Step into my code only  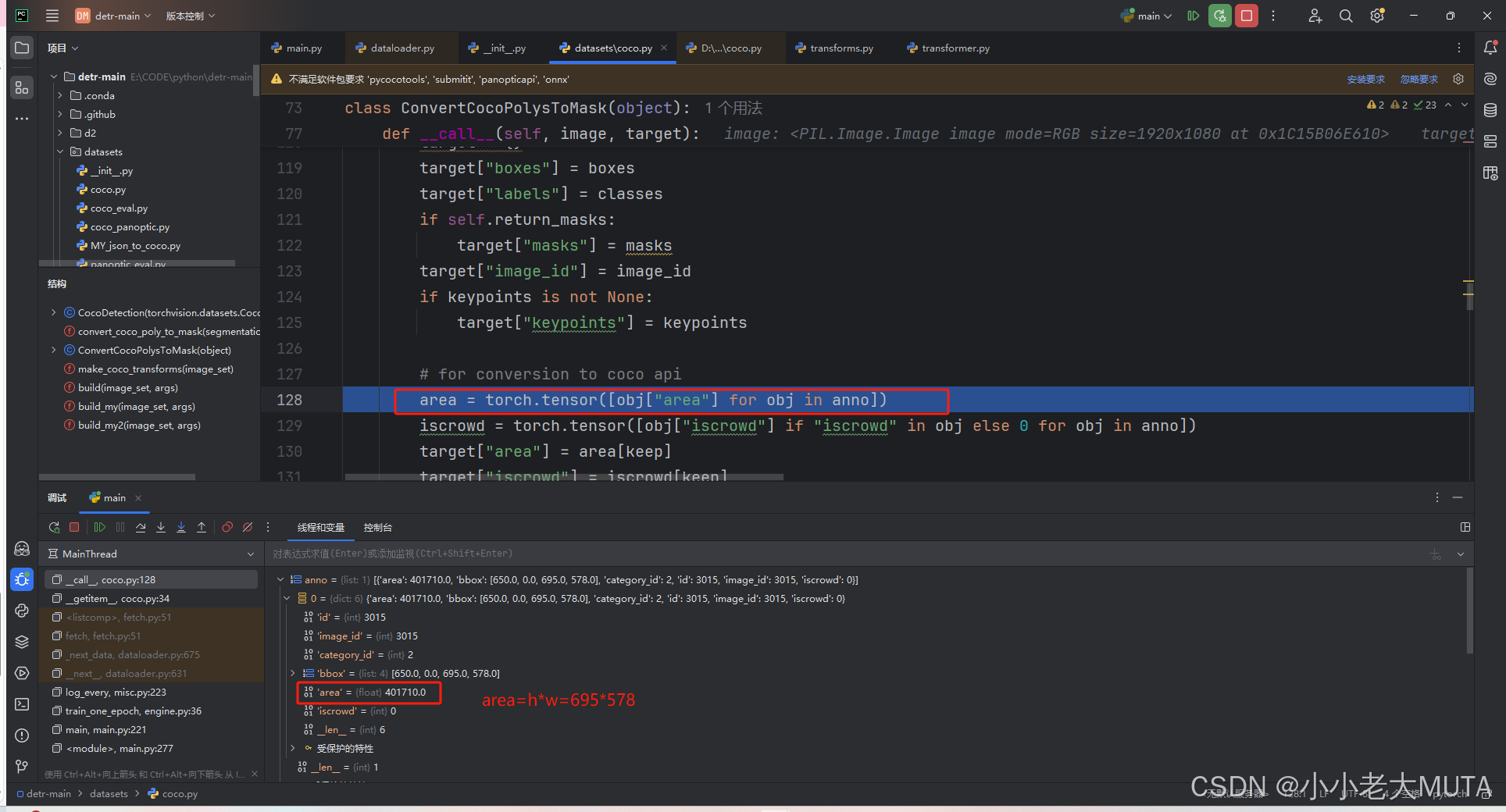181,527
